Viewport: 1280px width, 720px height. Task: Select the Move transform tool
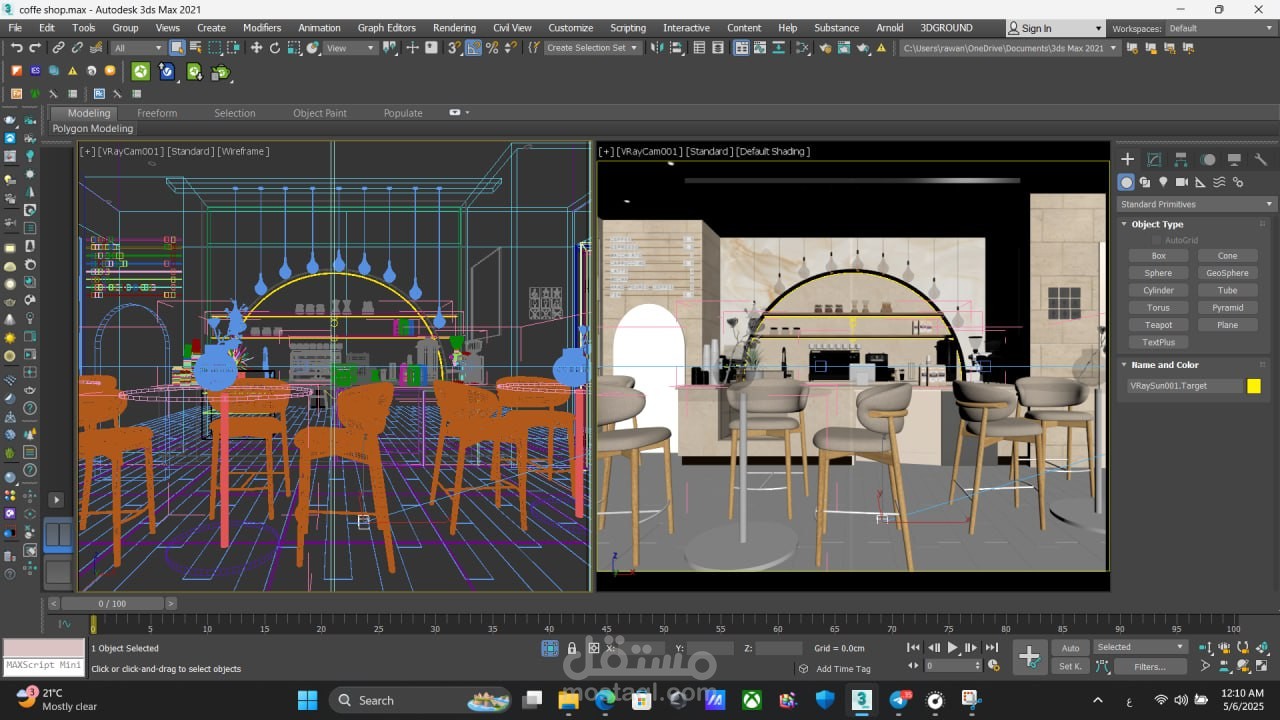point(256,48)
